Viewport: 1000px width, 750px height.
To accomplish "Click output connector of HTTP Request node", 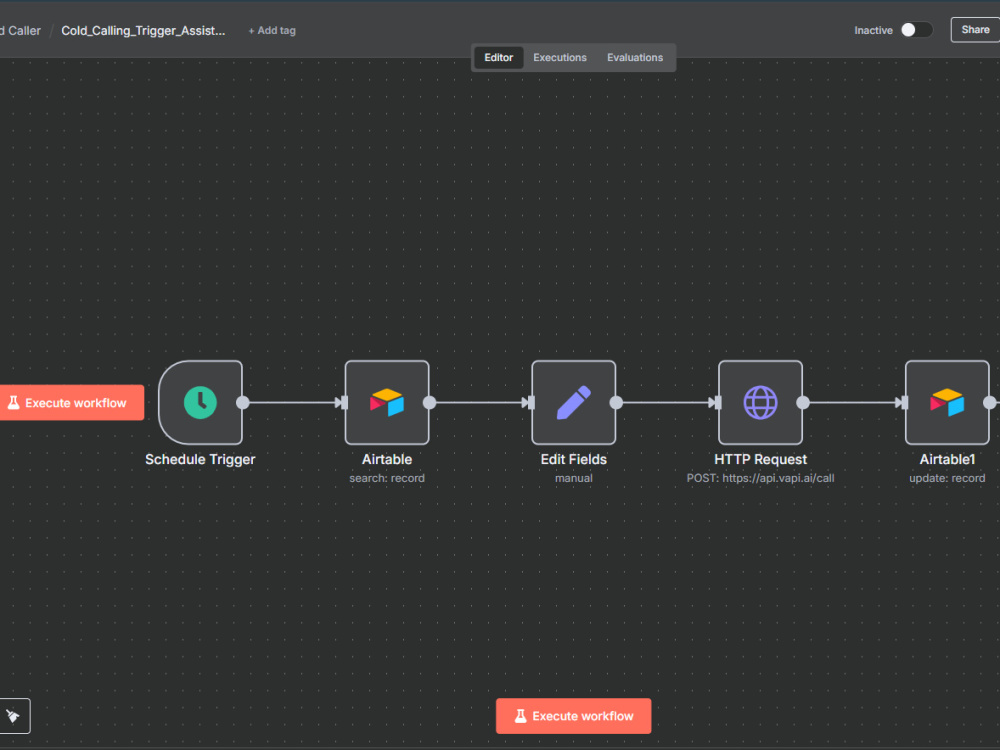I will 803,402.
